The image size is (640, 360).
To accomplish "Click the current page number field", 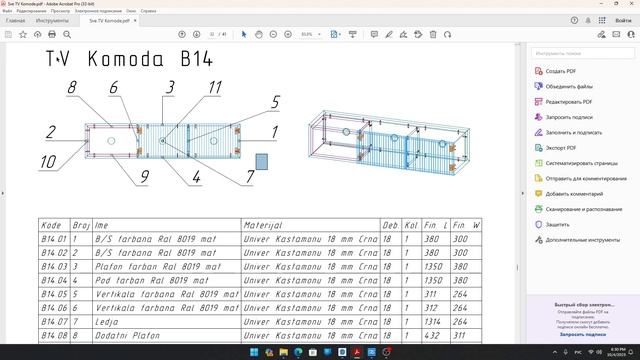I will [212, 35].
